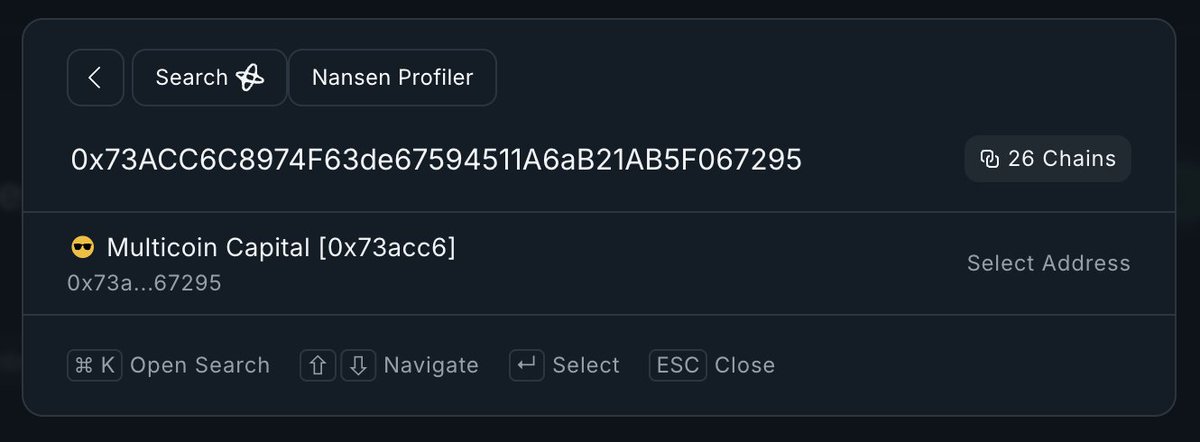This screenshot has width=1200, height=442.
Task: Click the shortened 0x73a...67295 address
Action: 144,283
